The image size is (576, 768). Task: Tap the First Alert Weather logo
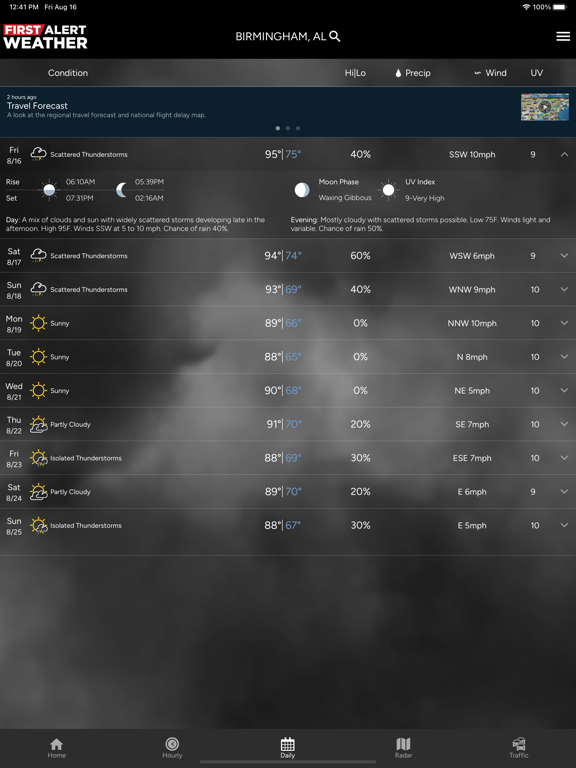45,37
